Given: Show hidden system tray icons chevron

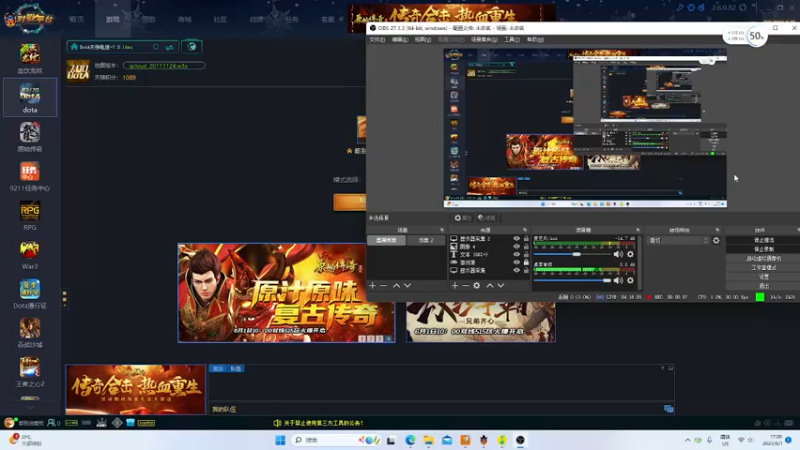Looking at the screenshot, I should [688, 440].
